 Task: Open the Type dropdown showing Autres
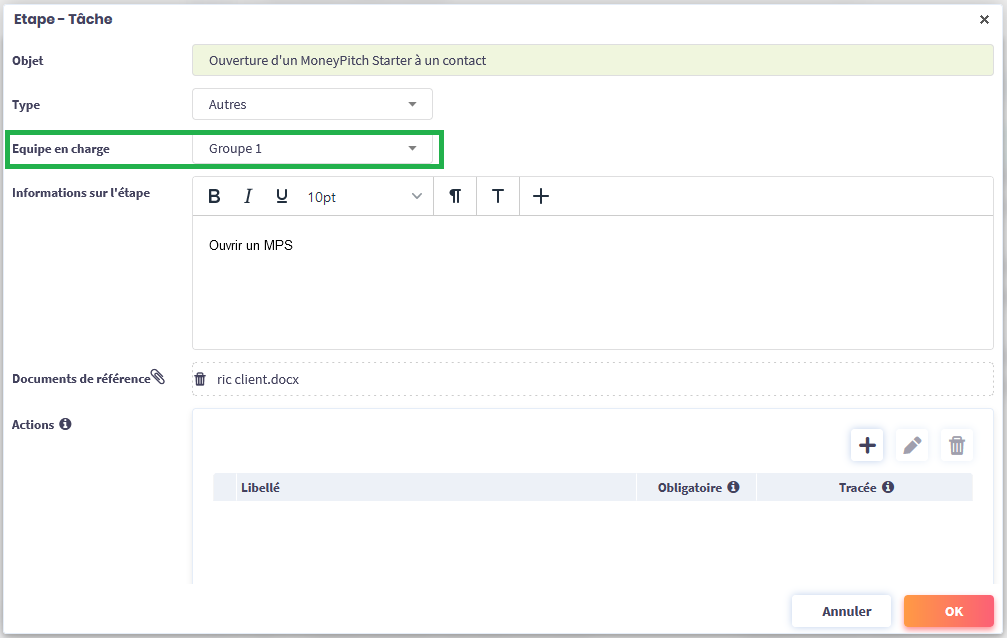point(312,104)
